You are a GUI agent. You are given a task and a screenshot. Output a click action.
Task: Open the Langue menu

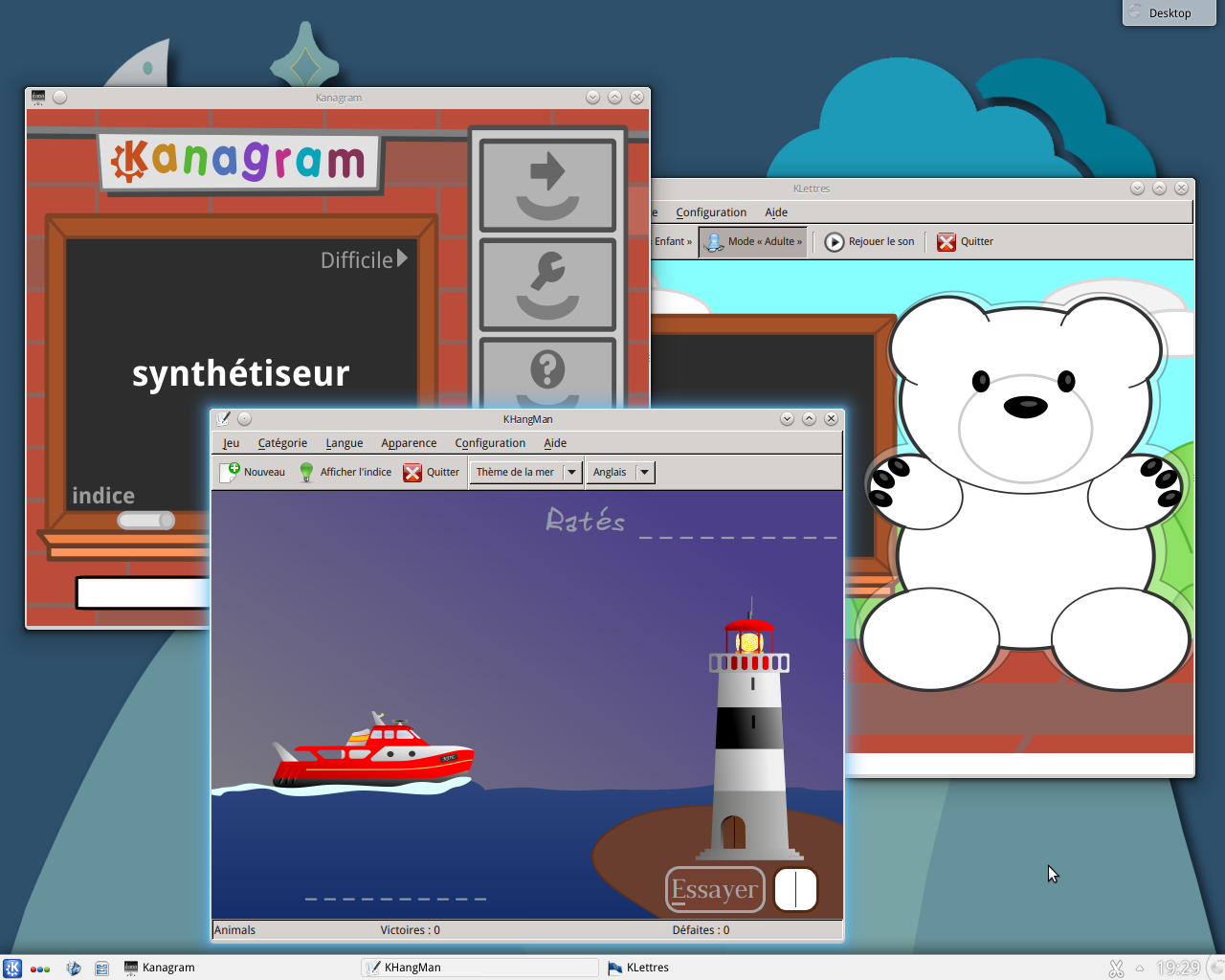(345, 443)
